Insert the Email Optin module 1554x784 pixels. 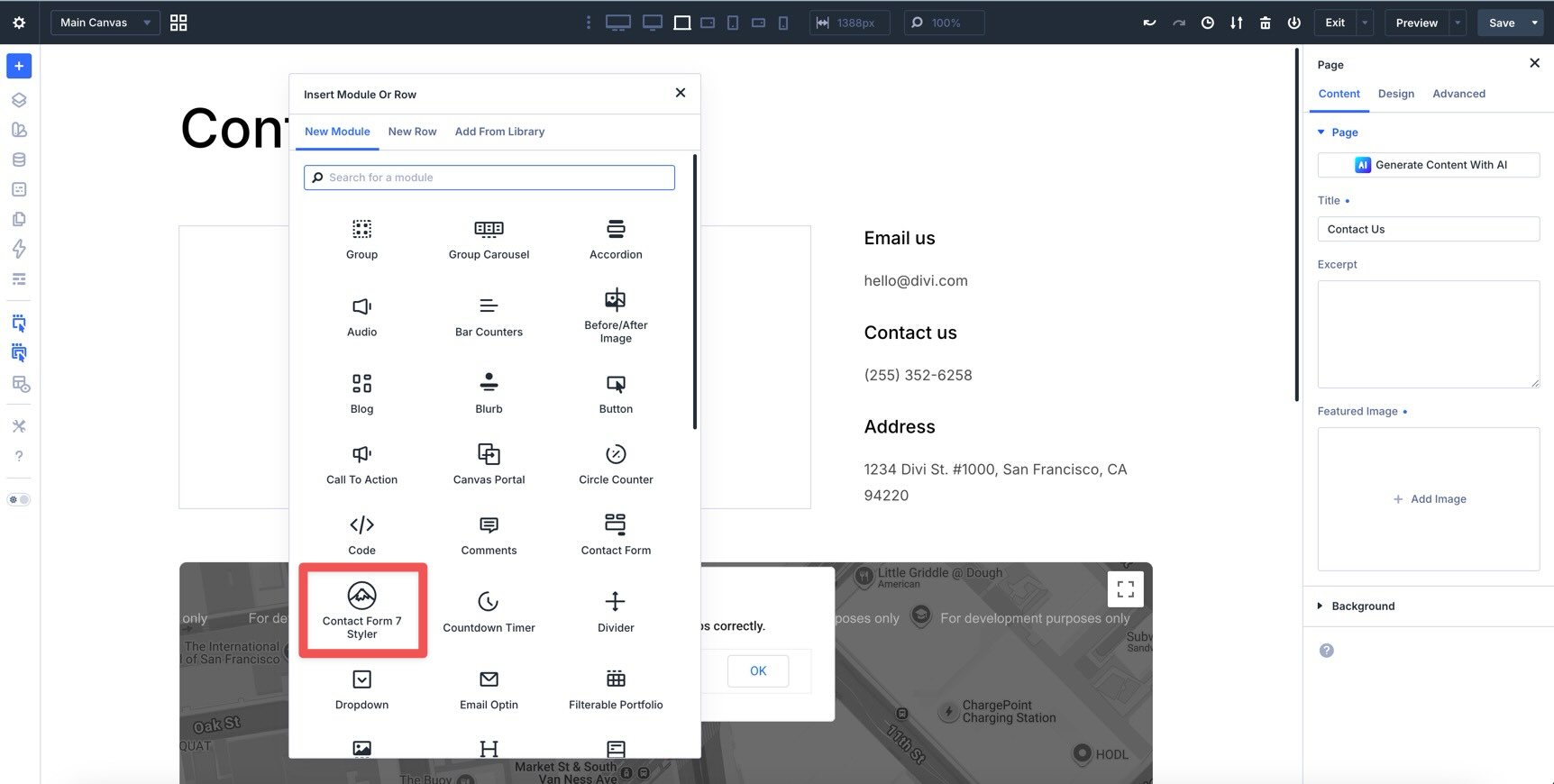coord(489,690)
